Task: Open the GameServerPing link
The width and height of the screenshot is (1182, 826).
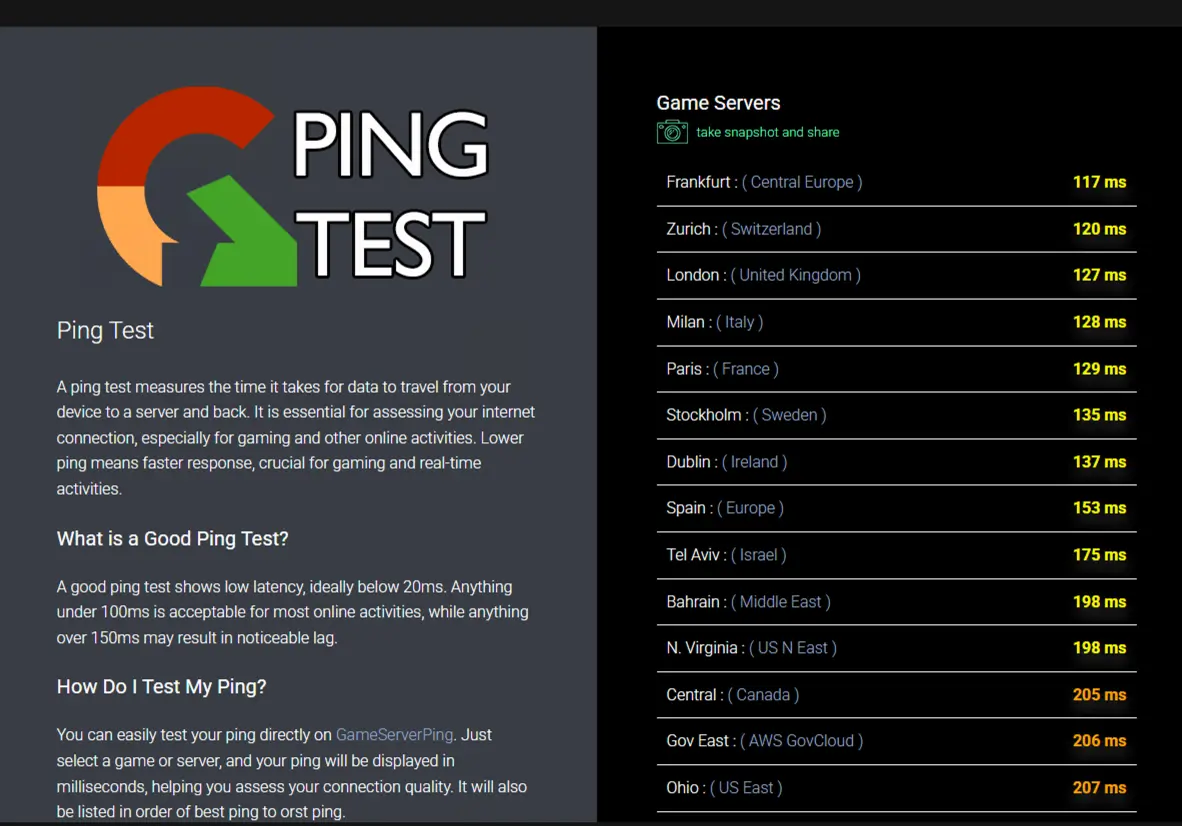Action: pos(394,735)
